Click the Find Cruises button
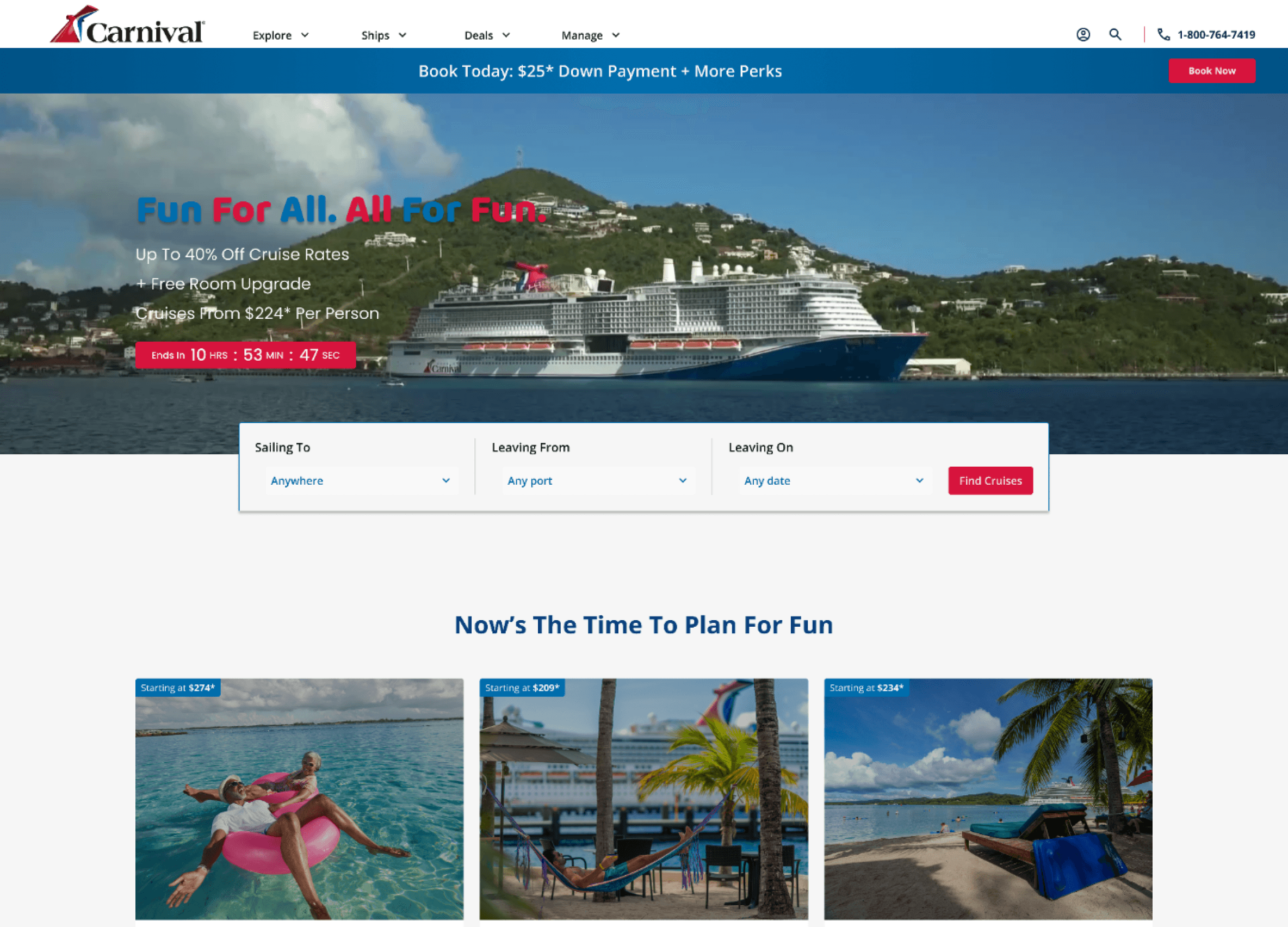 coord(990,480)
